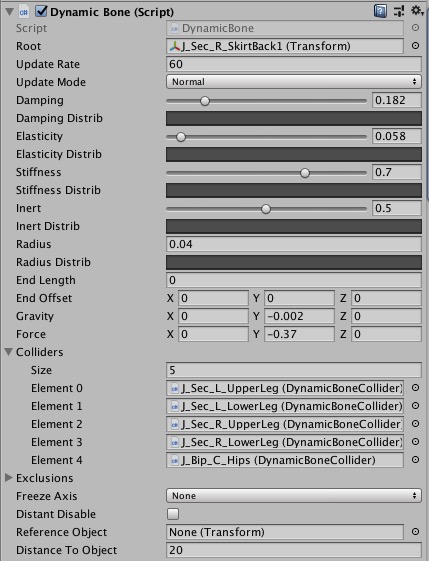The width and height of the screenshot is (429, 561).
Task: Click the Gravity X field
Action: 213,316
